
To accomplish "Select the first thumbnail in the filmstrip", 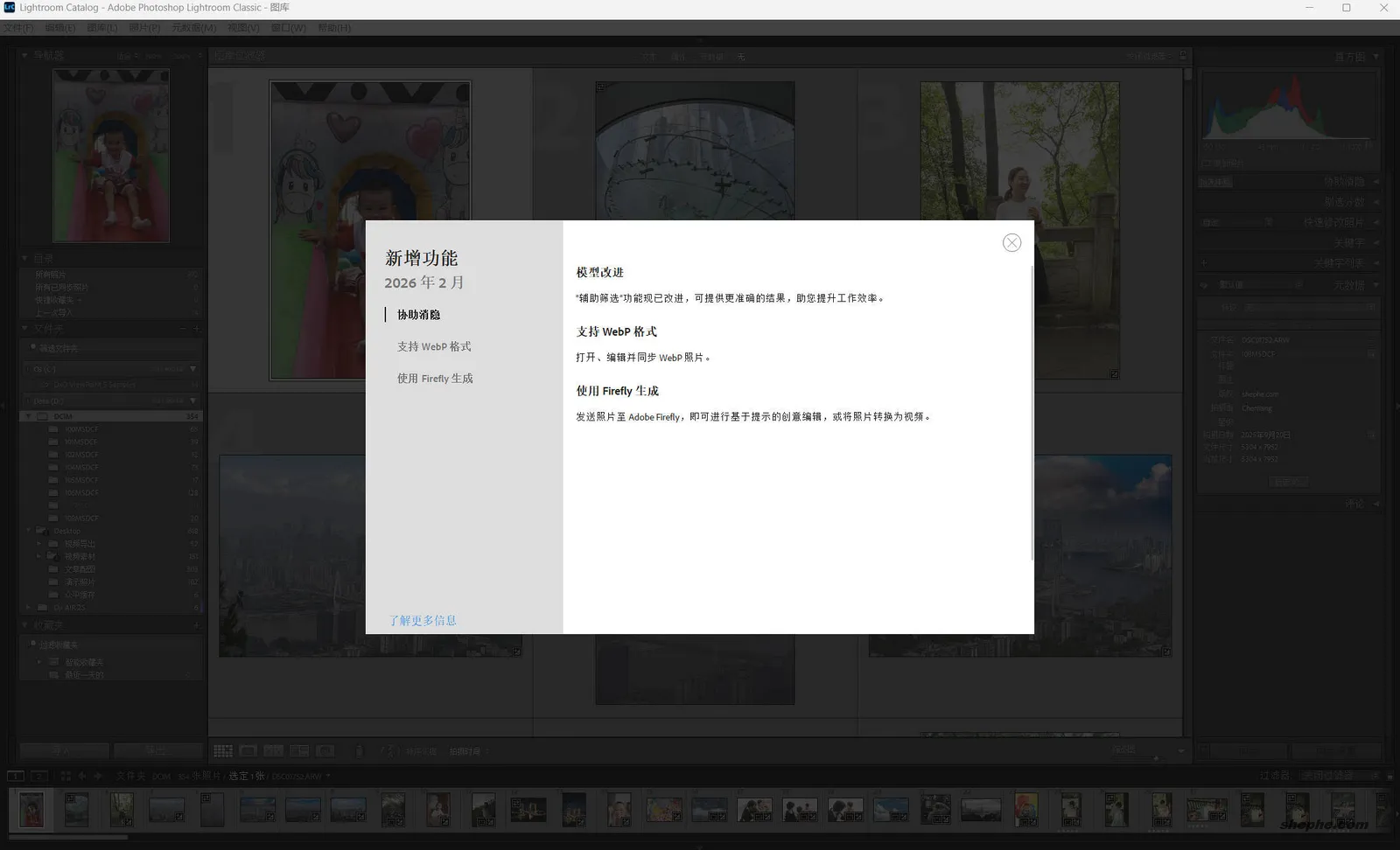I will point(31,810).
